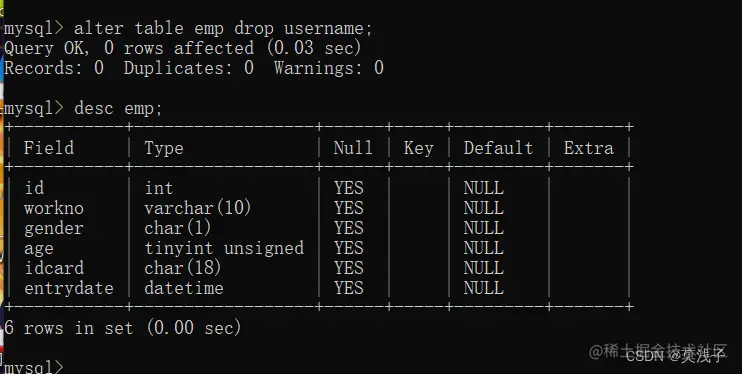Image resolution: width=742 pixels, height=374 pixels.
Task: Click the 'datetime' type text
Action: pyautogui.click(x=184, y=288)
